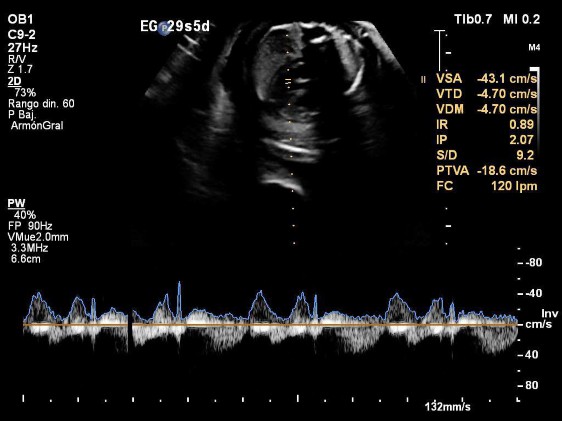Click the S/D ratio result row

(x=485, y=155)
